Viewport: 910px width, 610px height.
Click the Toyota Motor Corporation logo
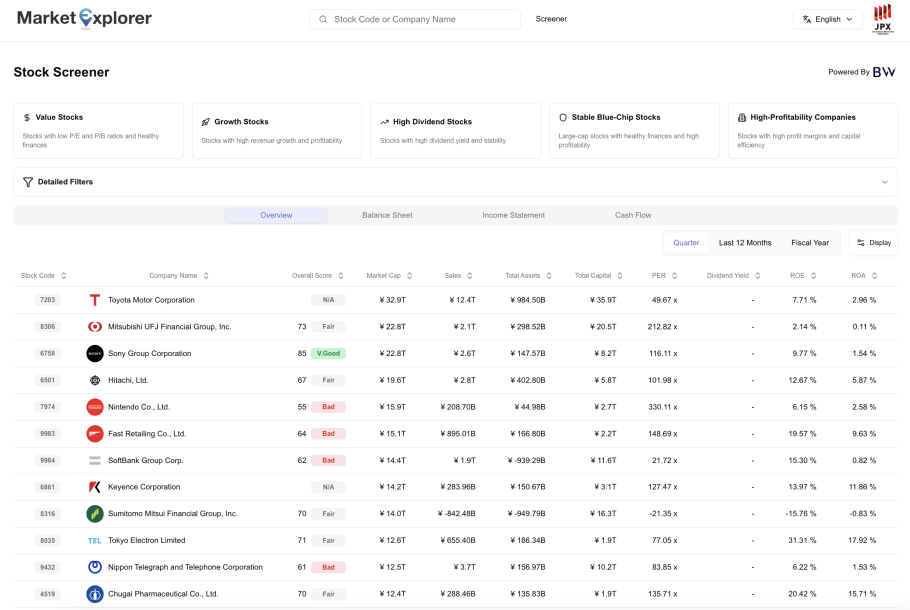pos(95,300)
